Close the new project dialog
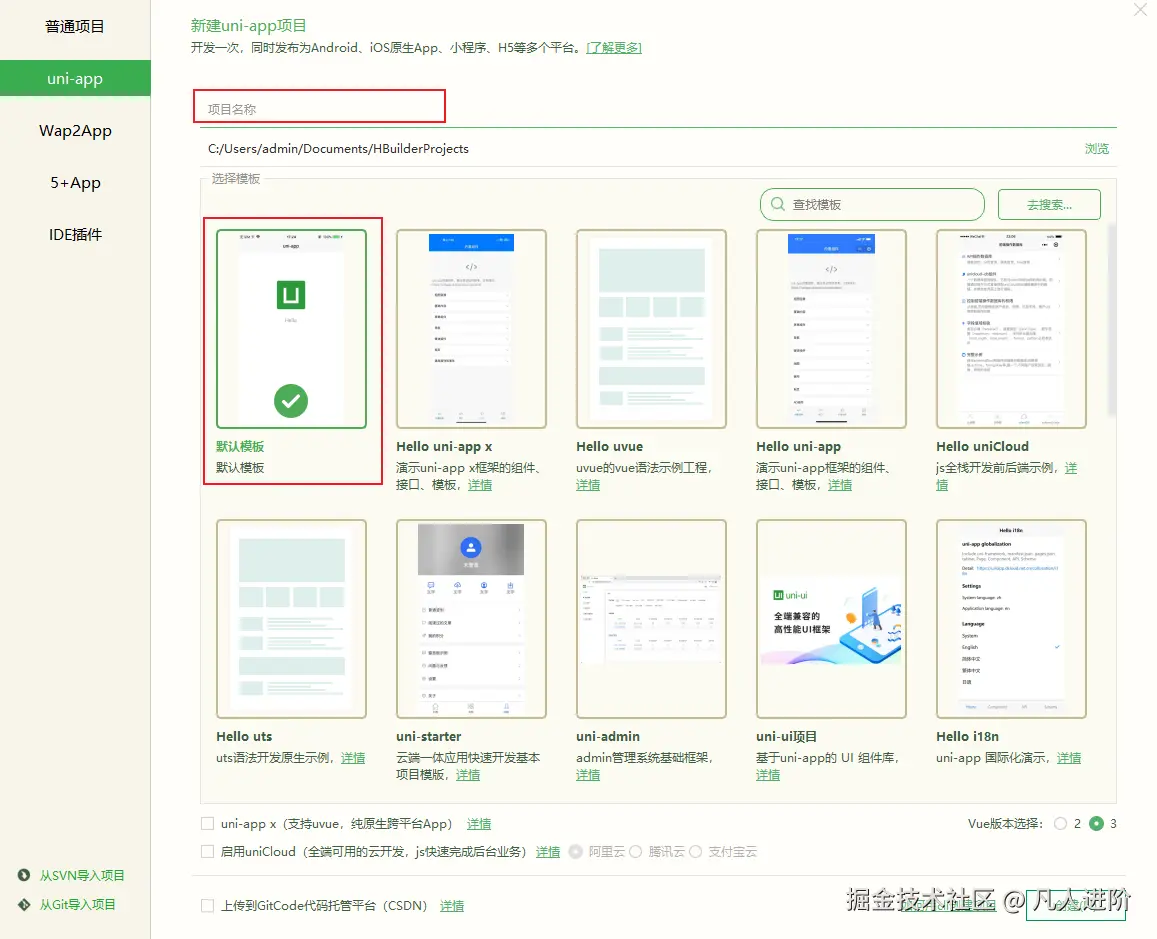Image resolution: width=1157 pixels, height=939 pixels. (1140, 10)
